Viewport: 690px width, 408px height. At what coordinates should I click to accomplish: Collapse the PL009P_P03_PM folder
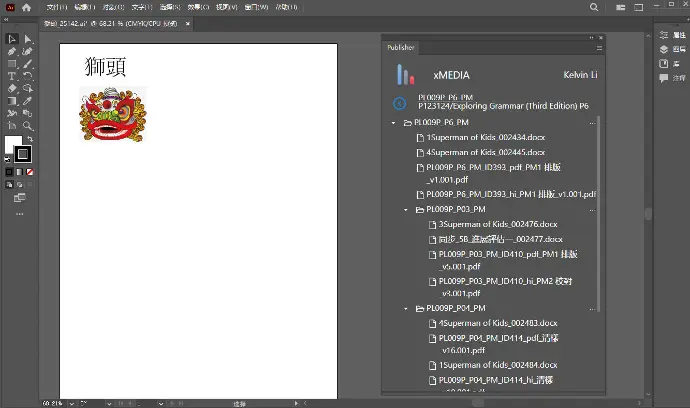(407, 210)
